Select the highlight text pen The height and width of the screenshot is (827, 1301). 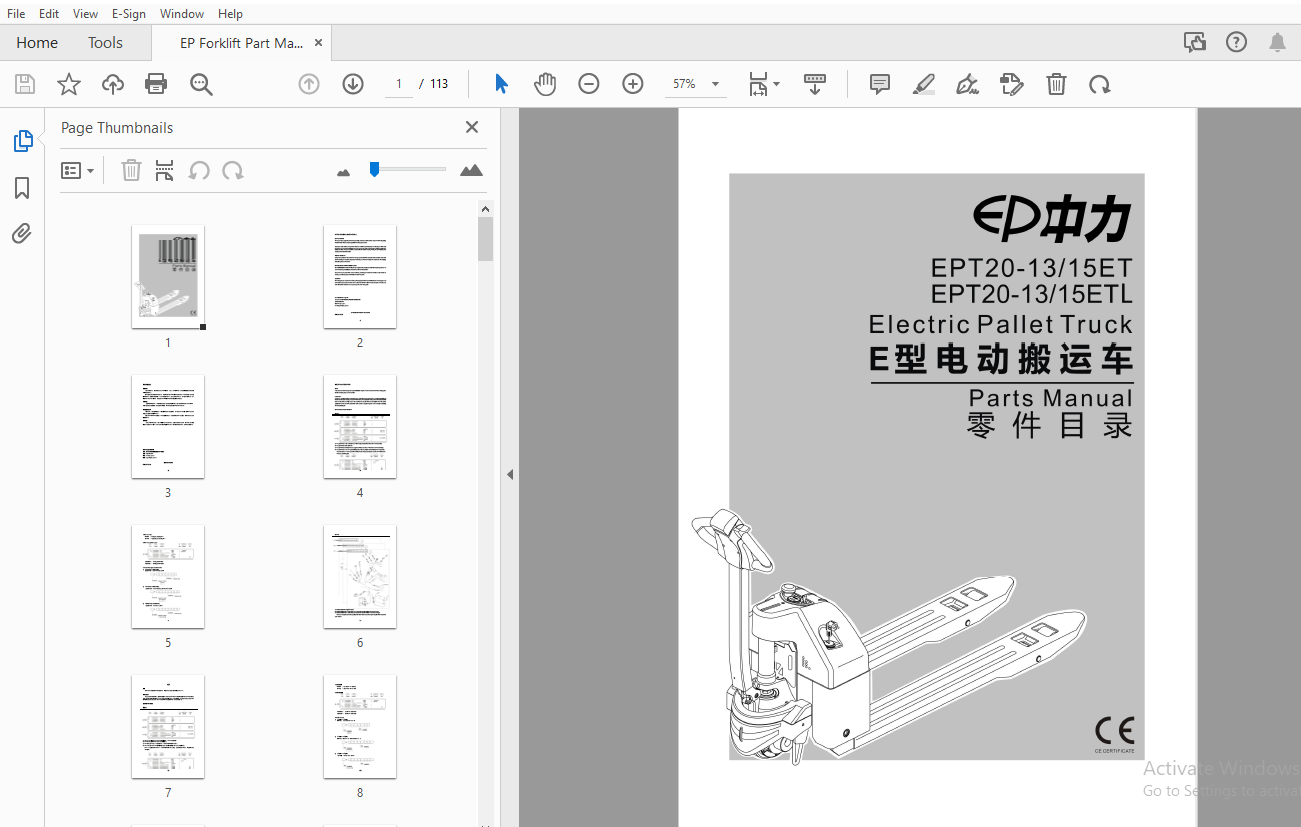click(x=924, y=84)
